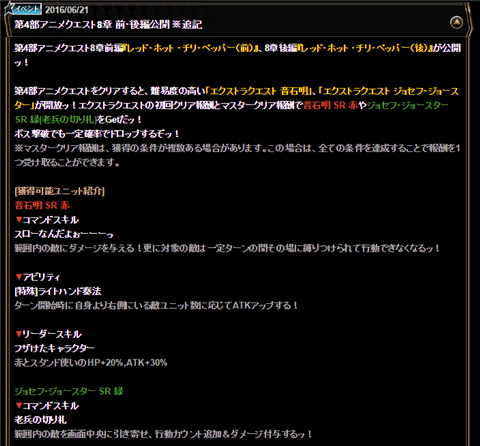The image size is (480, 446).
Task: Click the description starting 範囲内の敵を画面中央に引き寄せ
Action: tap(163, 434)
